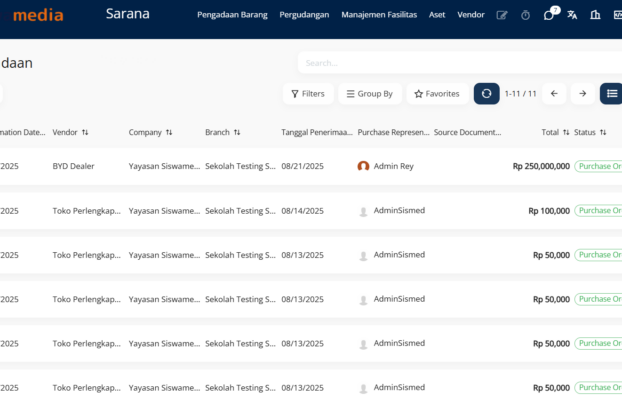This screenshot has width=622, height=400.
Task: Open the chat messages icon with badge
Action: 549,15
